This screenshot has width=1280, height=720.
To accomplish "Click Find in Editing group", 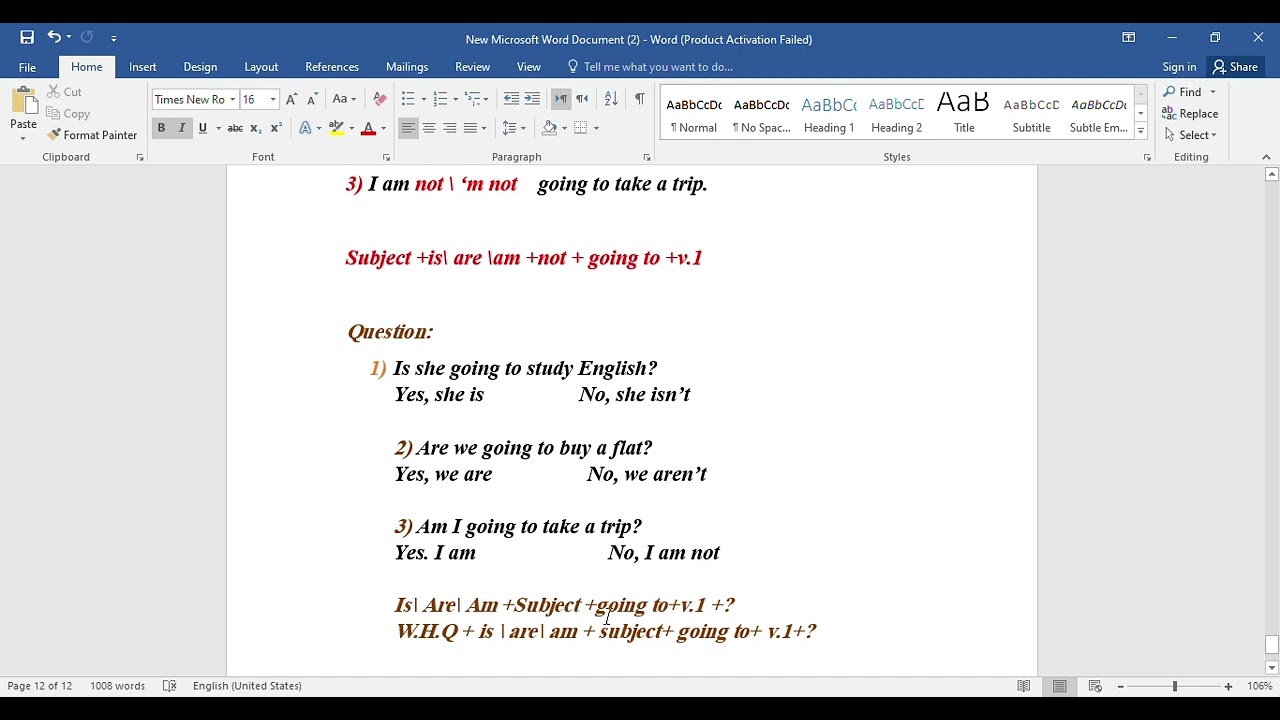I will pyautogui.click(x=1182, y=92).
